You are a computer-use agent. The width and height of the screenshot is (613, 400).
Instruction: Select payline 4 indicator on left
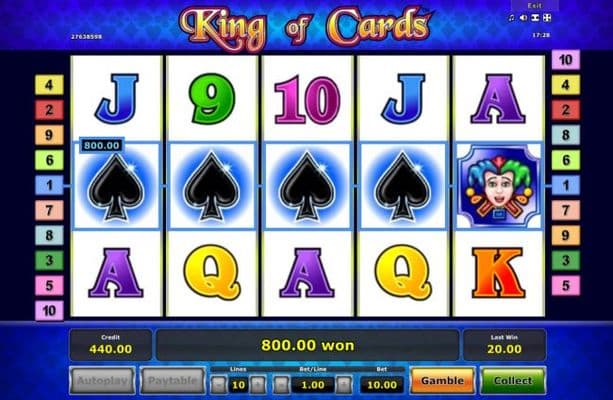[49, 85]
